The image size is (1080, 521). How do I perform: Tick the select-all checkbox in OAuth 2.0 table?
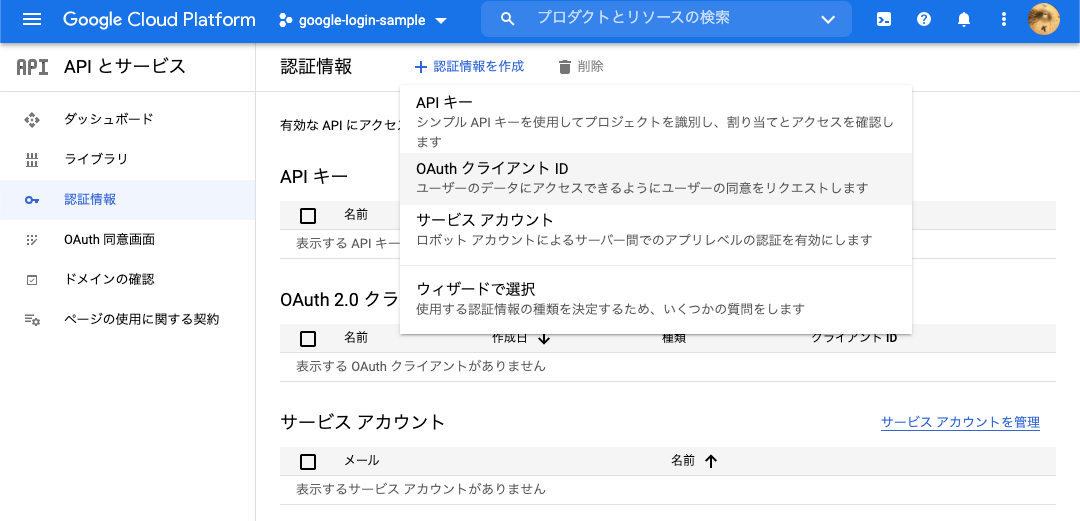coord(308,338)
